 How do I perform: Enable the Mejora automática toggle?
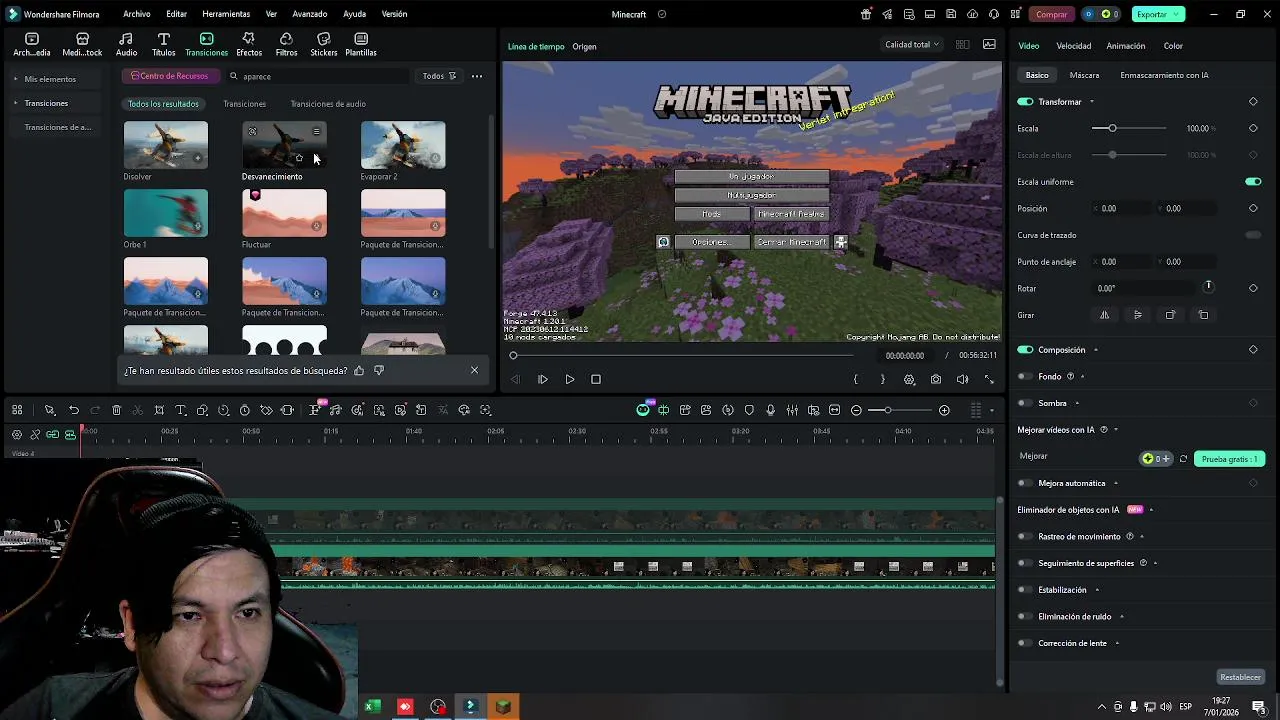tap(1025, 483)
